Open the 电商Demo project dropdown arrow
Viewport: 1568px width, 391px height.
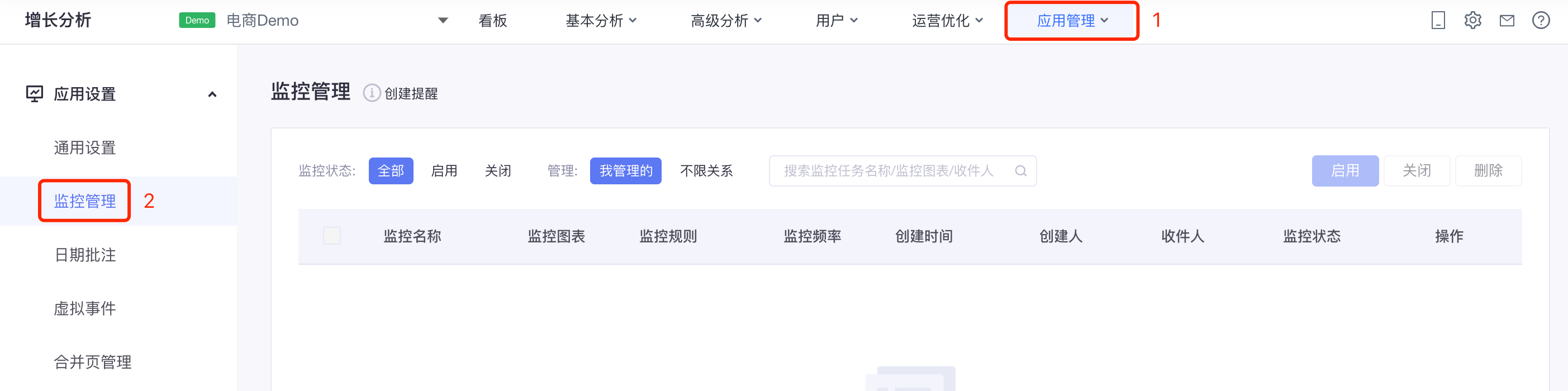coord(443,21)
